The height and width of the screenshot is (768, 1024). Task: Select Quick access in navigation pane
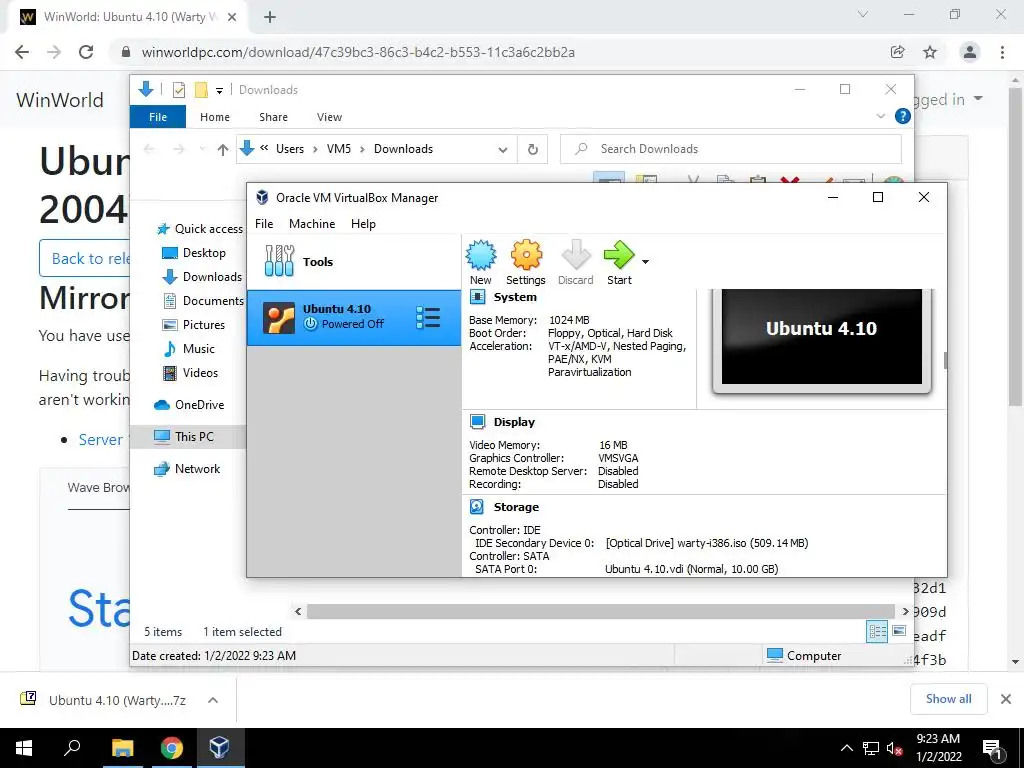click(200, 229)
